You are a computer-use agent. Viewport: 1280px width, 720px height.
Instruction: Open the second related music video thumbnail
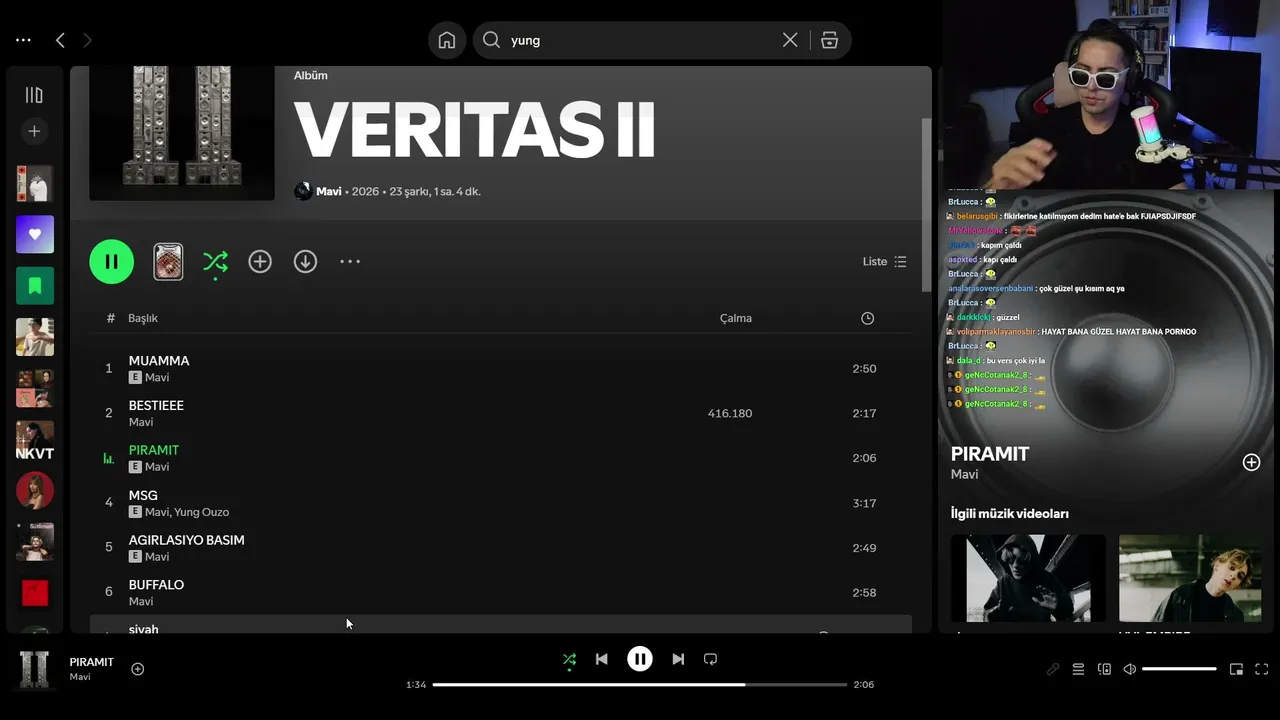coord(1190,578)
